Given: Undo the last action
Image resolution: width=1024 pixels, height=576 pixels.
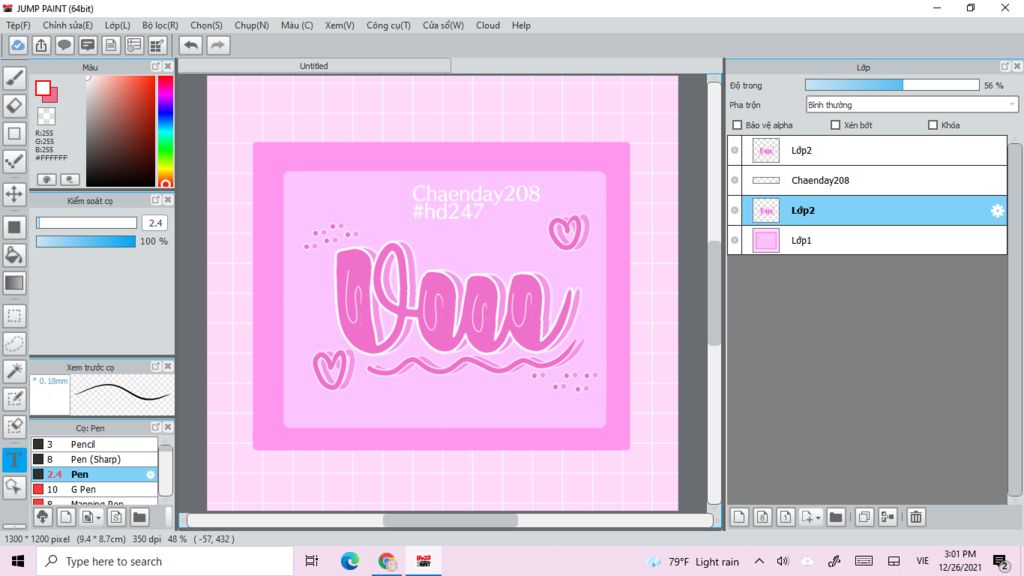Looking at the screenshot, I should [x=191, y=45].
